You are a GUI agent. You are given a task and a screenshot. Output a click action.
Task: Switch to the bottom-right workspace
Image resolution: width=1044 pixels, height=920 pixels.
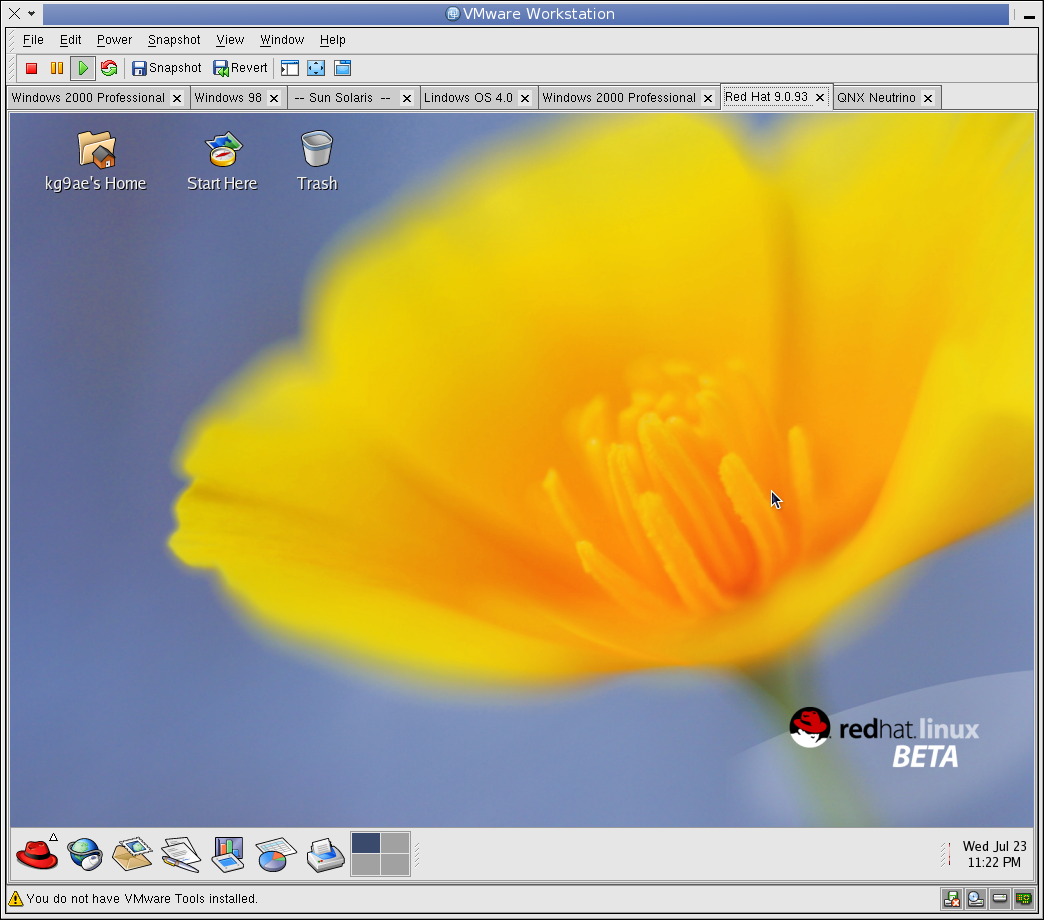click(395, 865)
